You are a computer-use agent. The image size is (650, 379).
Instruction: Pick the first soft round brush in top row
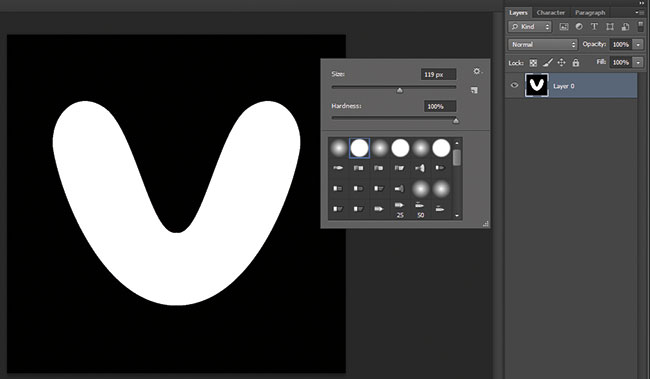(339, 148)
